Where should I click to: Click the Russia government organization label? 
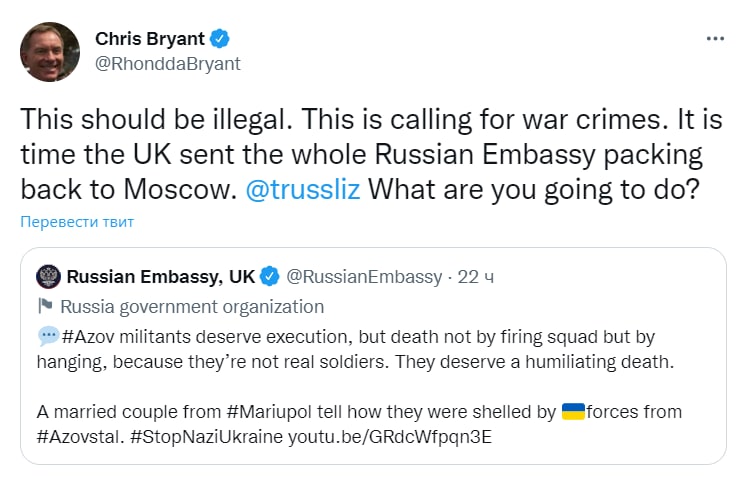click(x=192, y=307)
